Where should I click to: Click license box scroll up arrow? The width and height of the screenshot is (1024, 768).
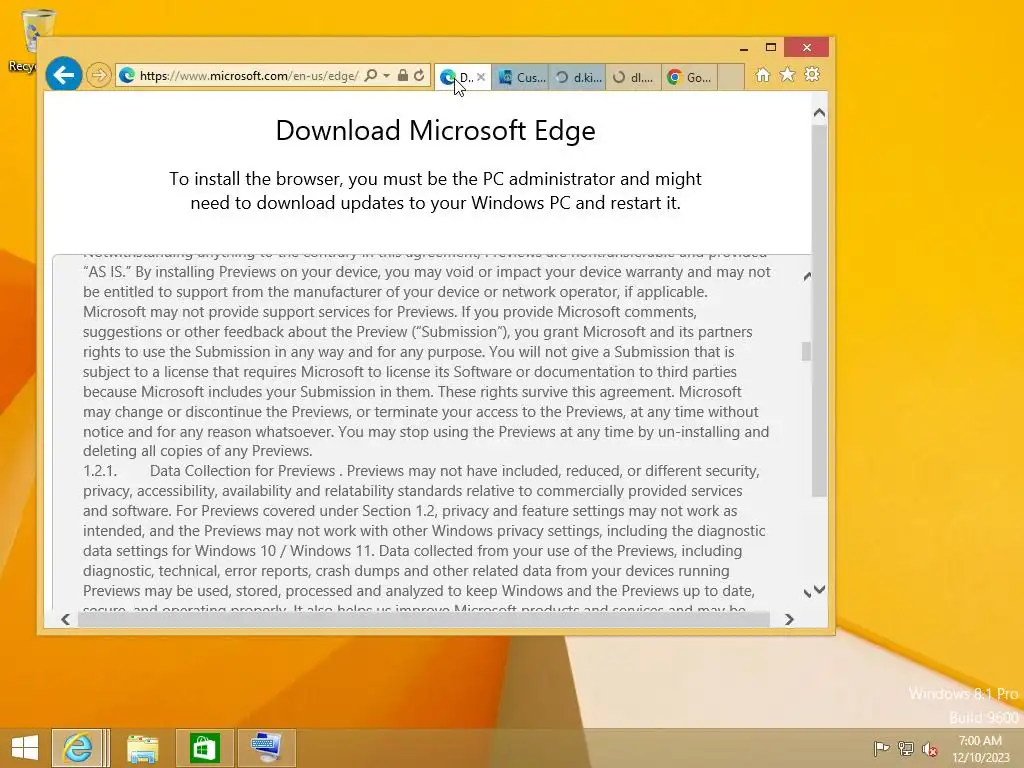click(x=807, y=277)
